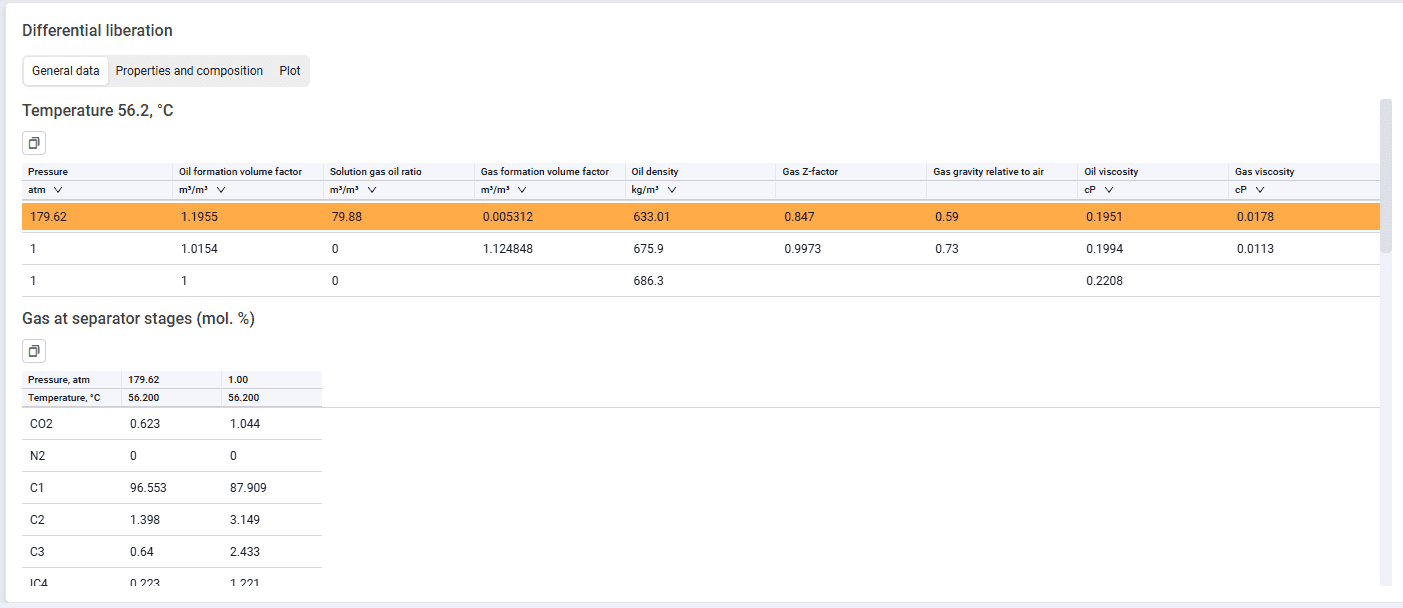This screenshot has height=608, width=1403.
Task: Copy the Temperature 56.2 table data
Action: tap(34, 143)
